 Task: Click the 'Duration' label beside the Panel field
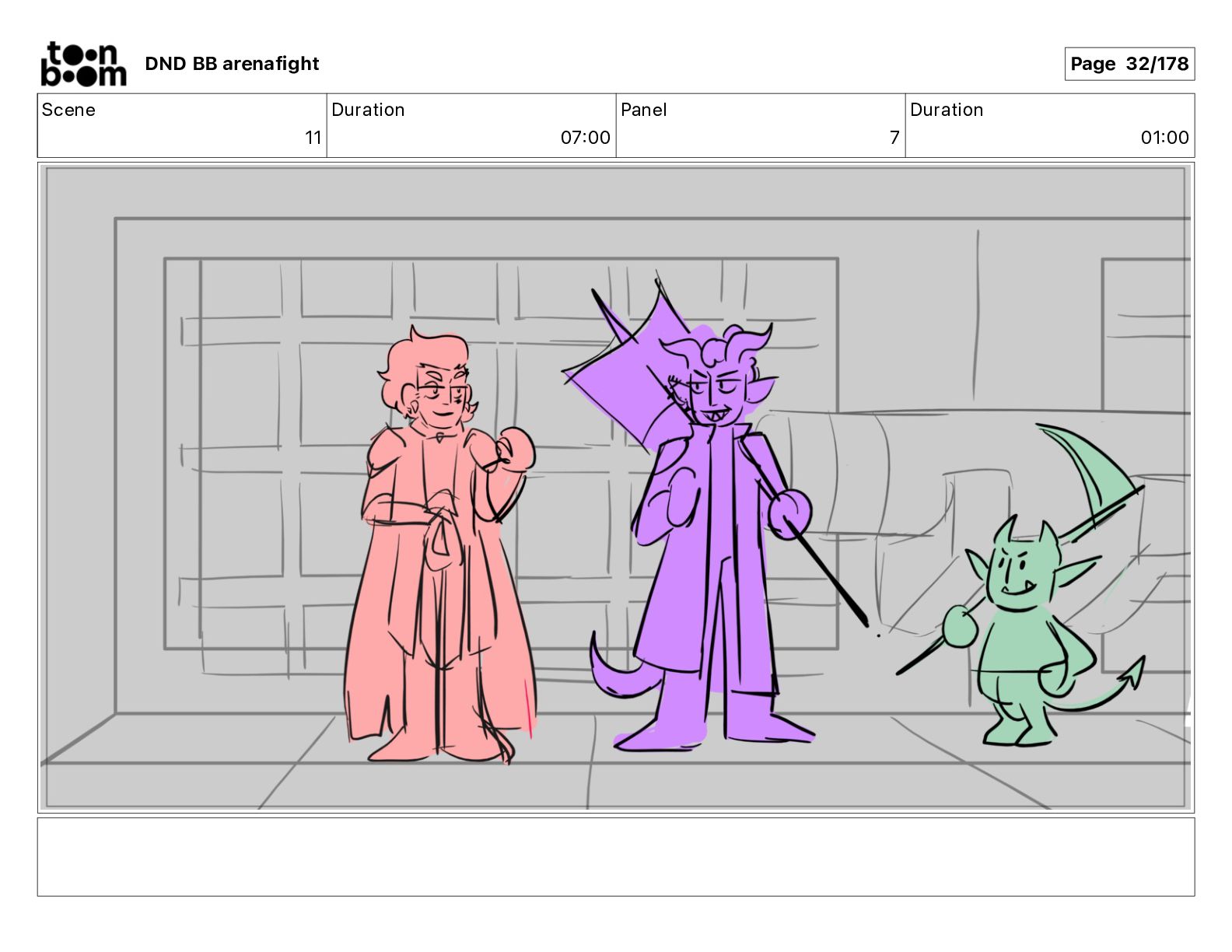(947, 110)
